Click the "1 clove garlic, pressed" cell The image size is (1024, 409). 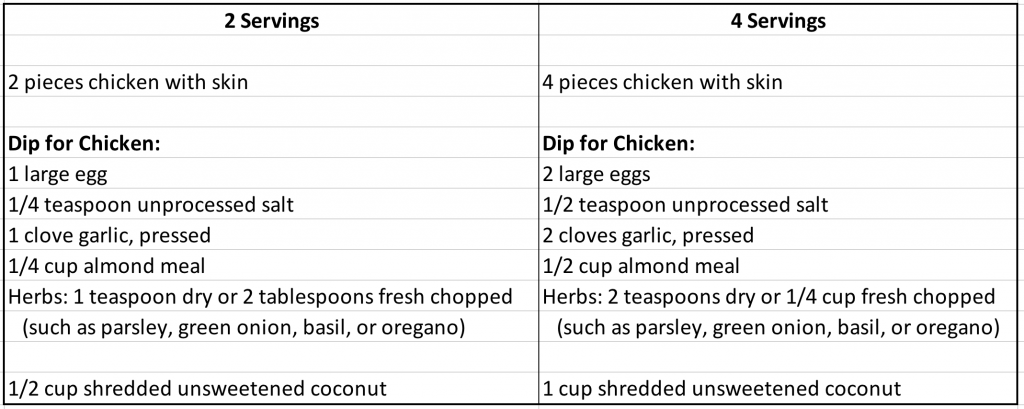coord(272,235)
